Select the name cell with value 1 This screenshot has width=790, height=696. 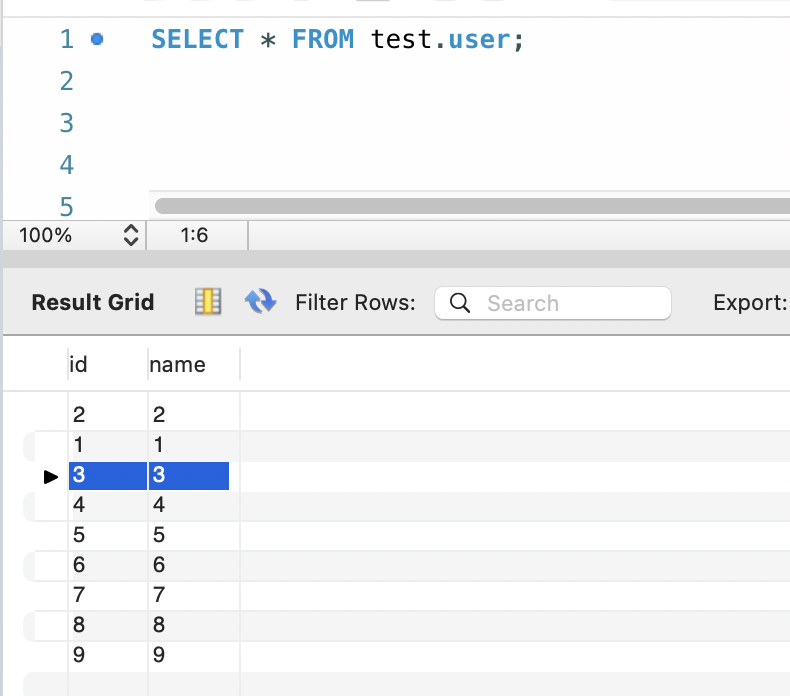[159, 445]
